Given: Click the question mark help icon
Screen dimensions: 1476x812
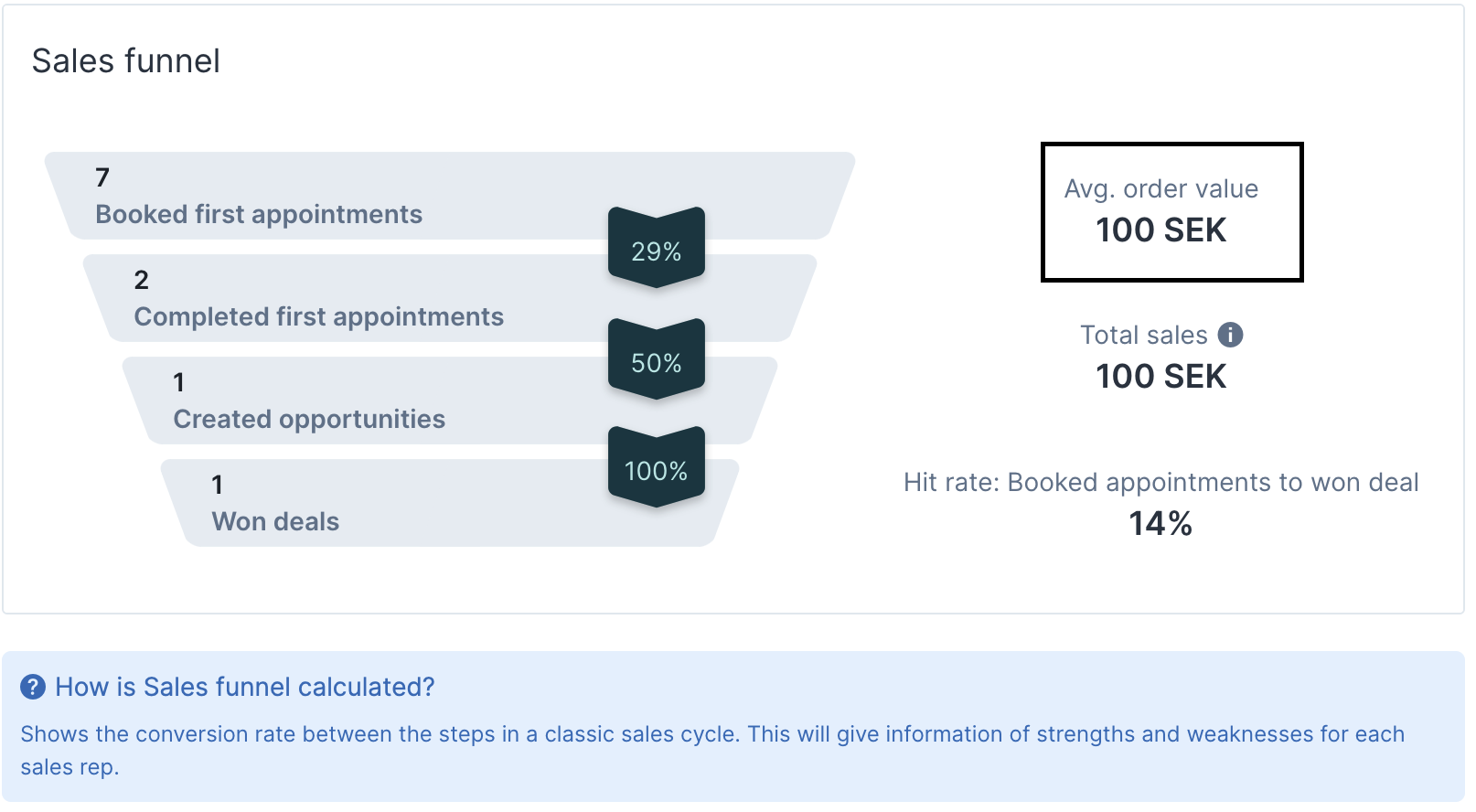Looking at the screenshot, I should coord(33,687).
